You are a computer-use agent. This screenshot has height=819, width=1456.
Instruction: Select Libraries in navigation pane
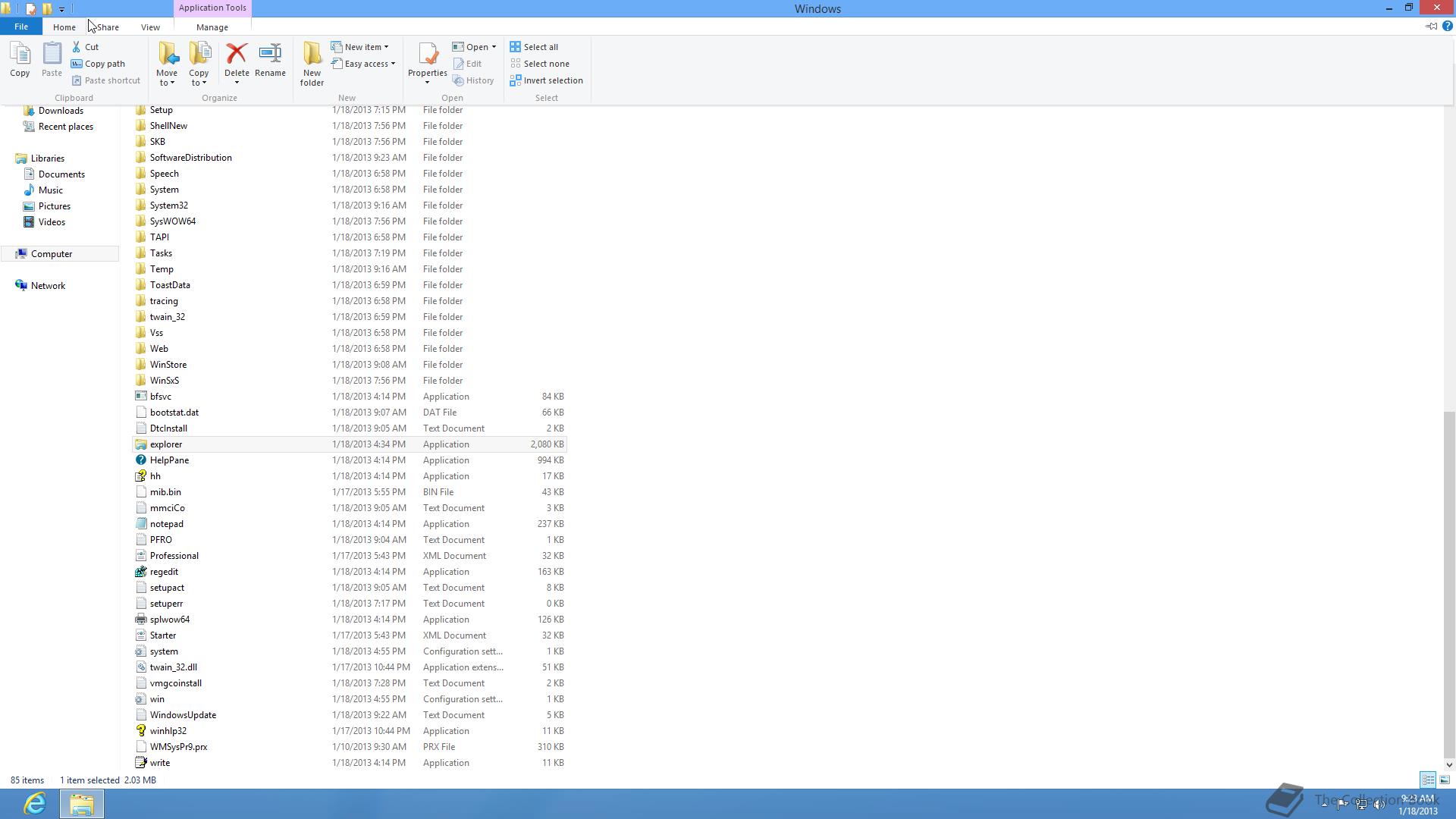click(48, 158)
